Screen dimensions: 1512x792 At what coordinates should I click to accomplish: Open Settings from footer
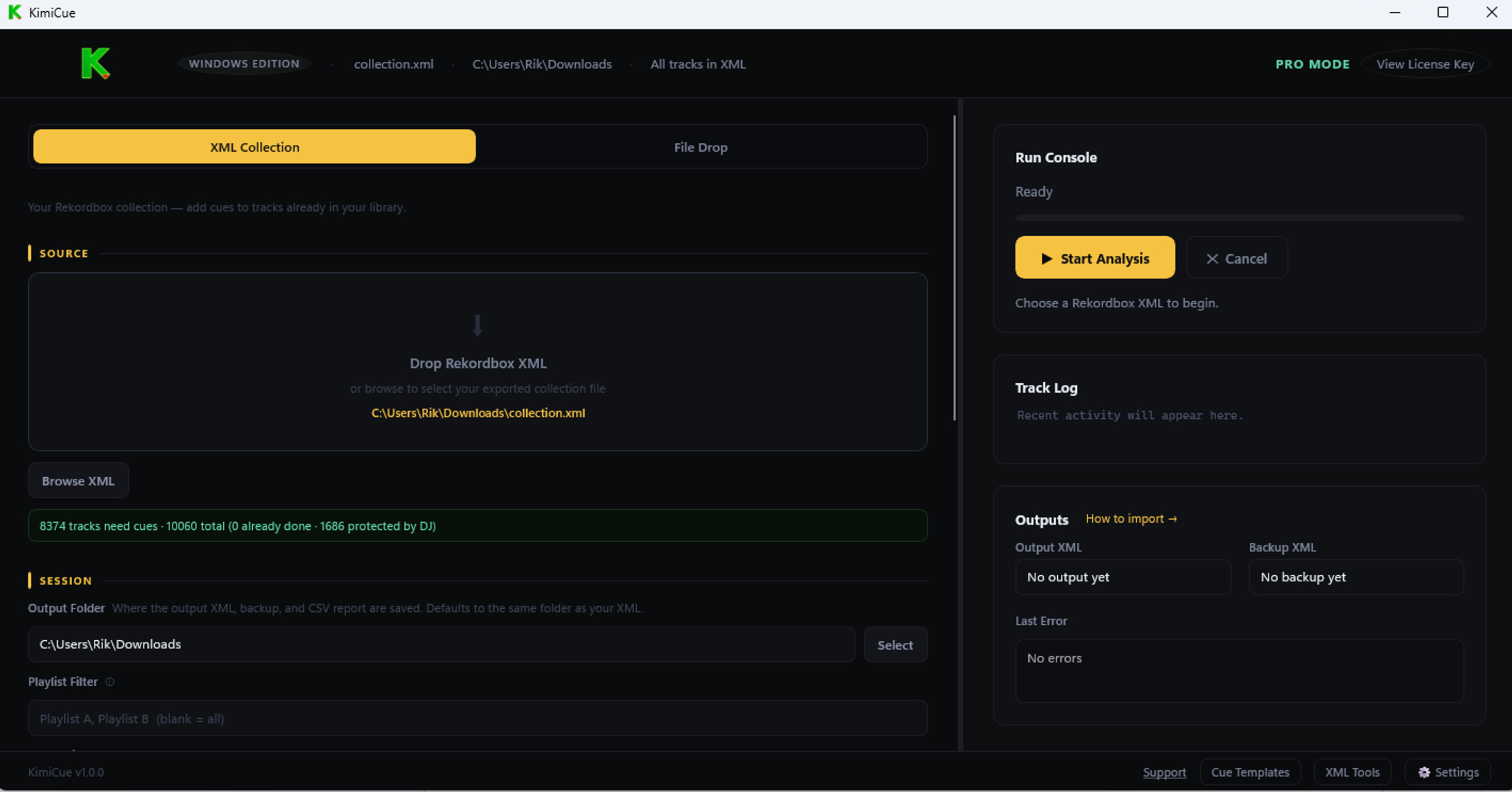click(x=1448, y=772)
